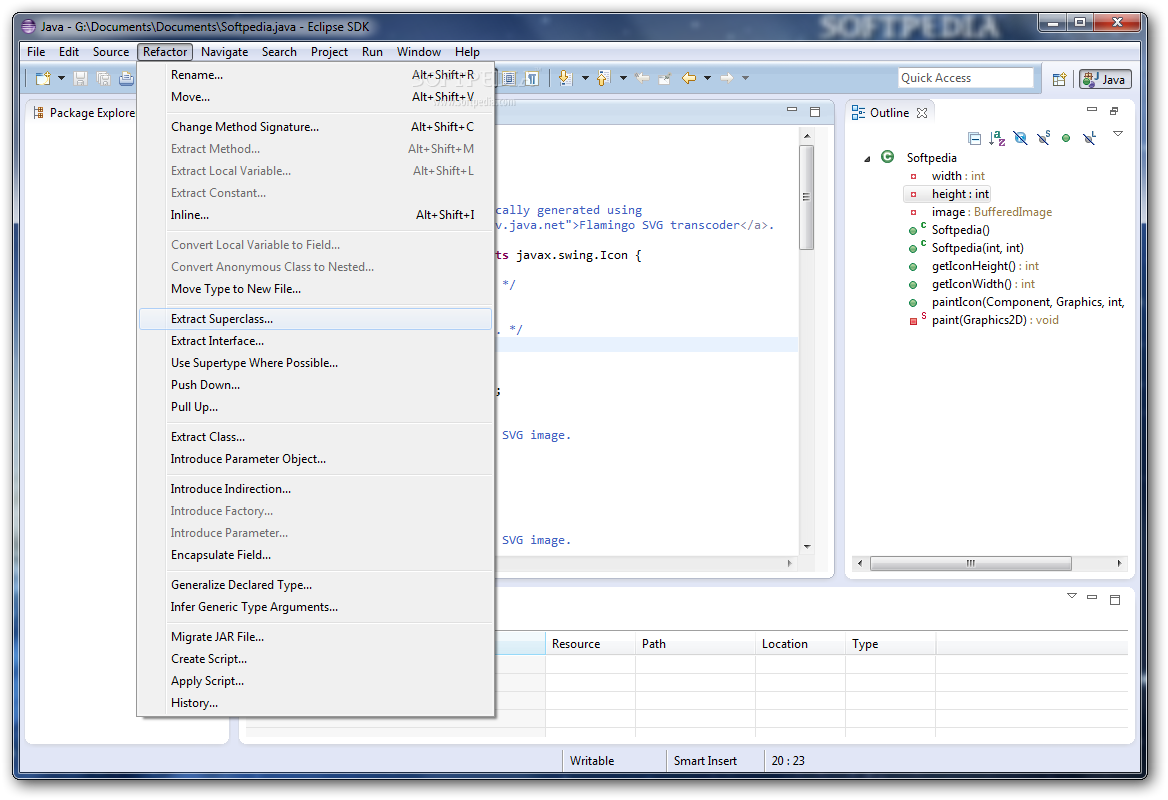Screen dimensions: 1168x800
Task: Minimize the editor area
Action: click(x=792, y=109)
